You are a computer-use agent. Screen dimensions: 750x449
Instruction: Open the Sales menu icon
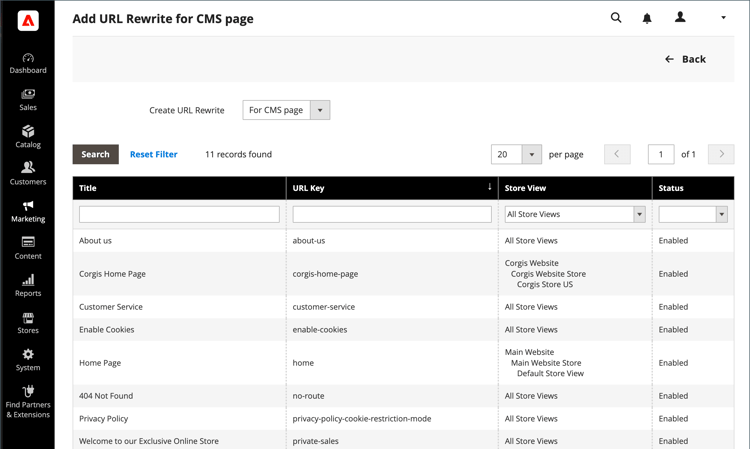[28, 94]
